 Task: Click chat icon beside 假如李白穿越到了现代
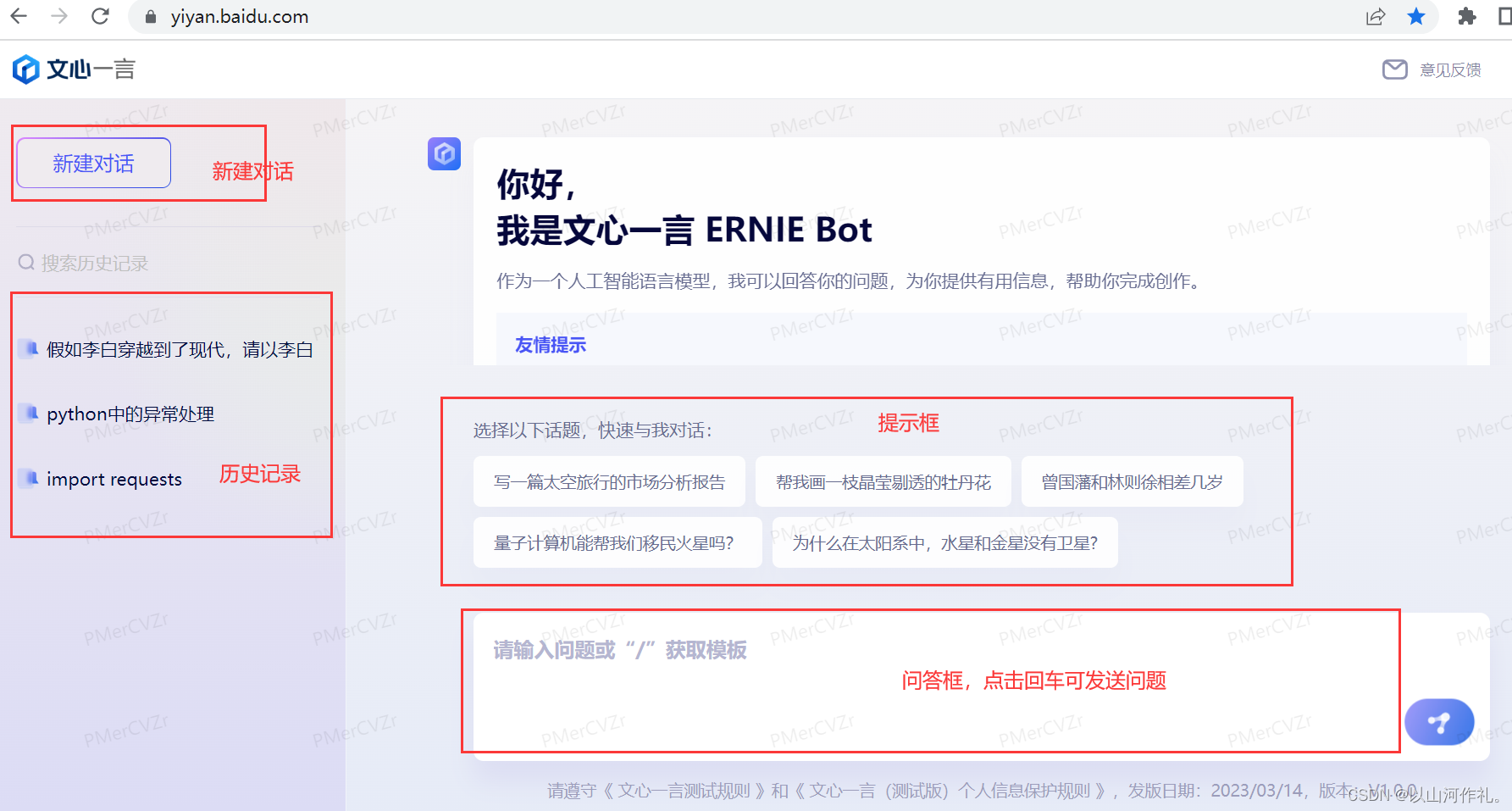pyautogui.click(x=29, y=348)
